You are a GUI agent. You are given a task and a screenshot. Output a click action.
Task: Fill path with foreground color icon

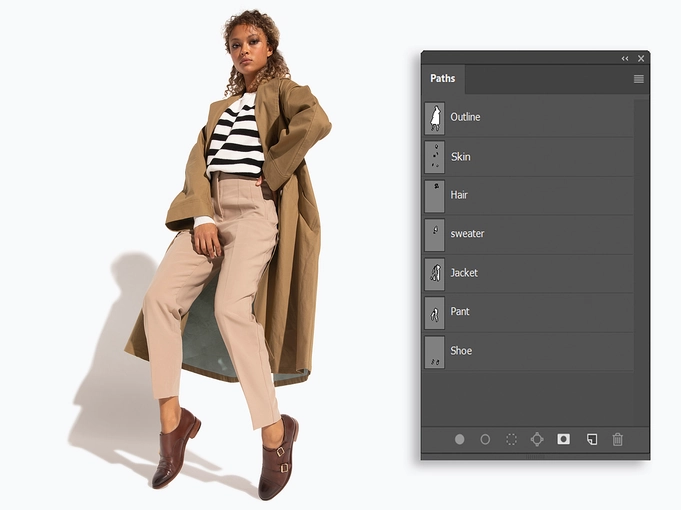tap(460, 439)
